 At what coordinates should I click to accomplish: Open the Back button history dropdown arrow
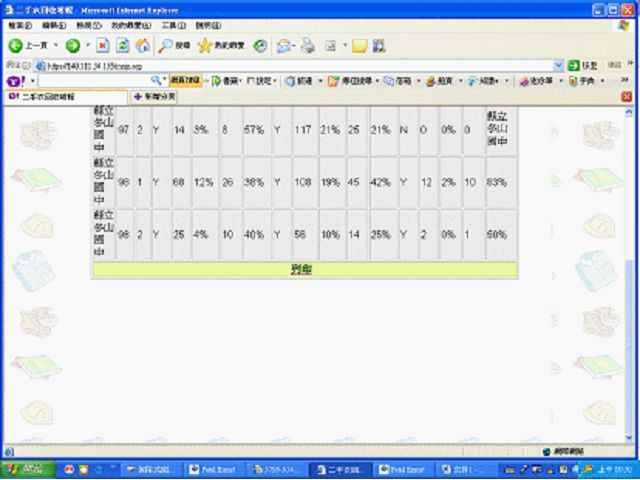tap(54, 46)
